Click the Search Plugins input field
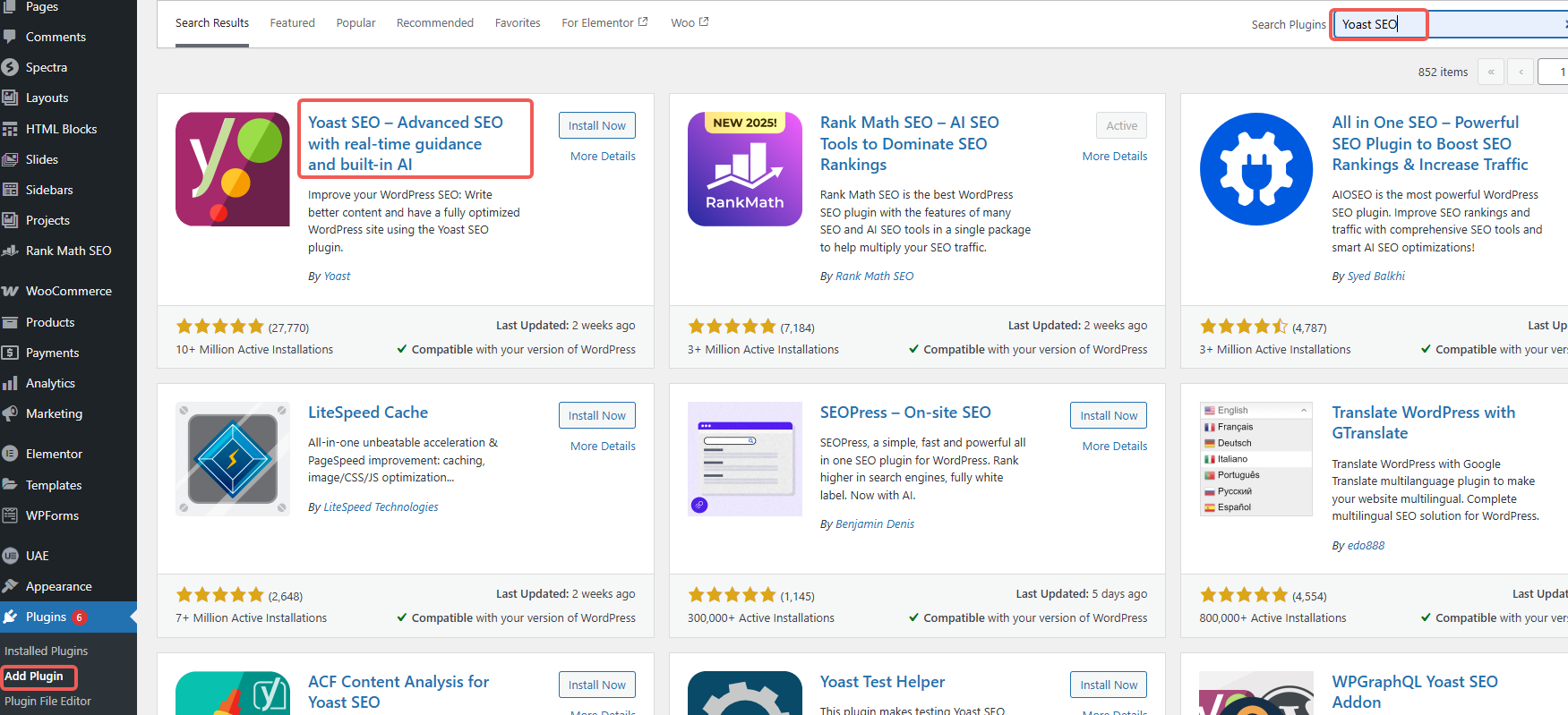The image size is (1568, 715). tap(1450, 24)
